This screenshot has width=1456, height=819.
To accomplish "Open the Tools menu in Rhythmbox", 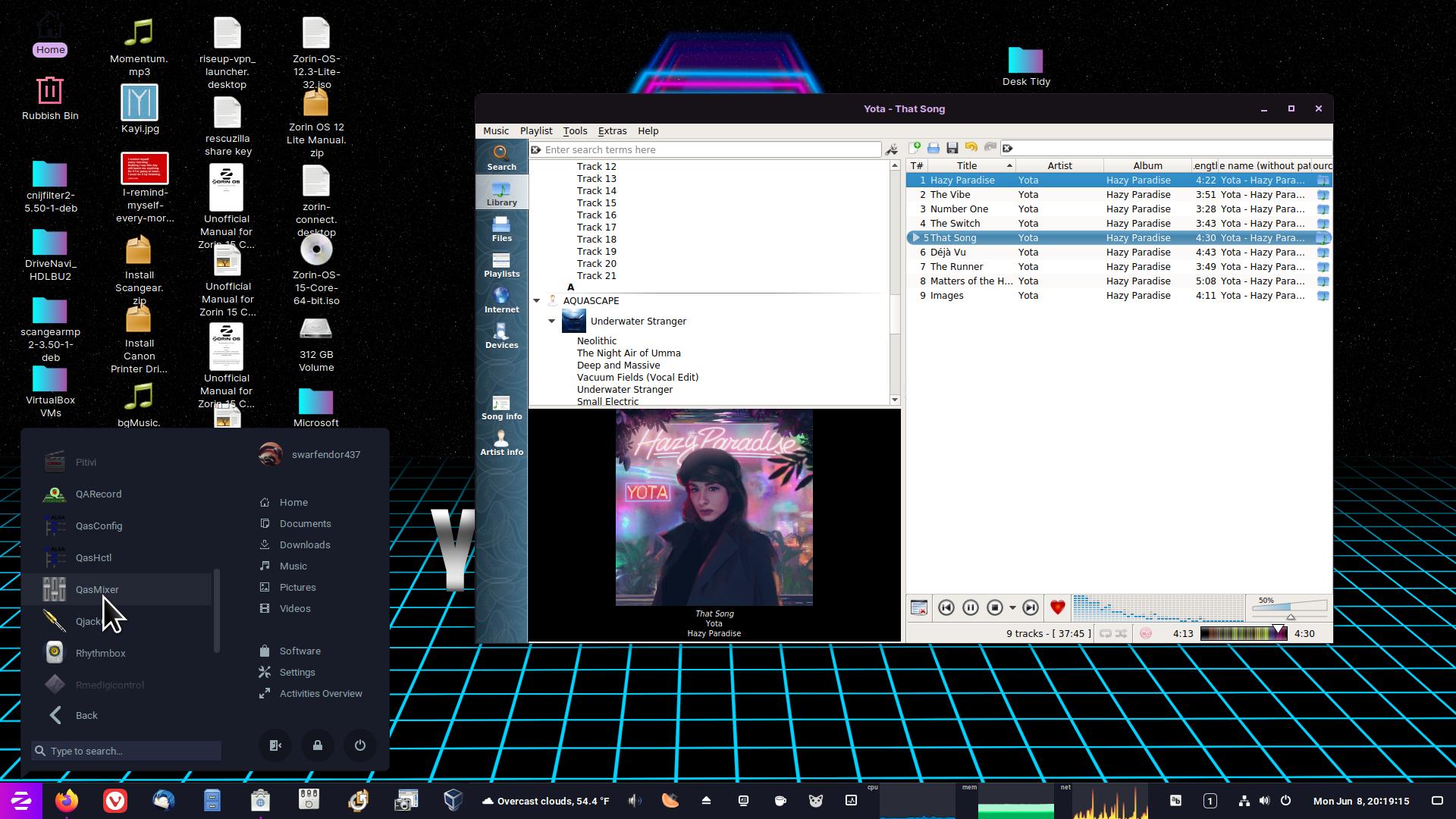I will pos(575,130).
